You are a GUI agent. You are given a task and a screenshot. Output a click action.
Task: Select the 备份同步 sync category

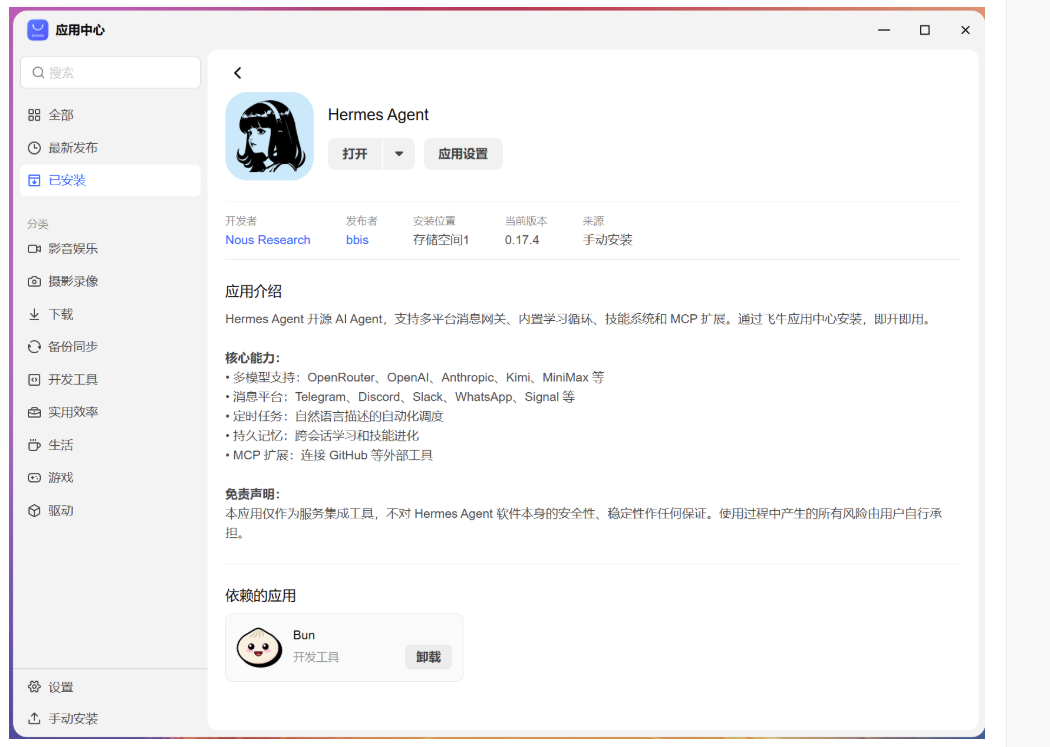point(110,347)
